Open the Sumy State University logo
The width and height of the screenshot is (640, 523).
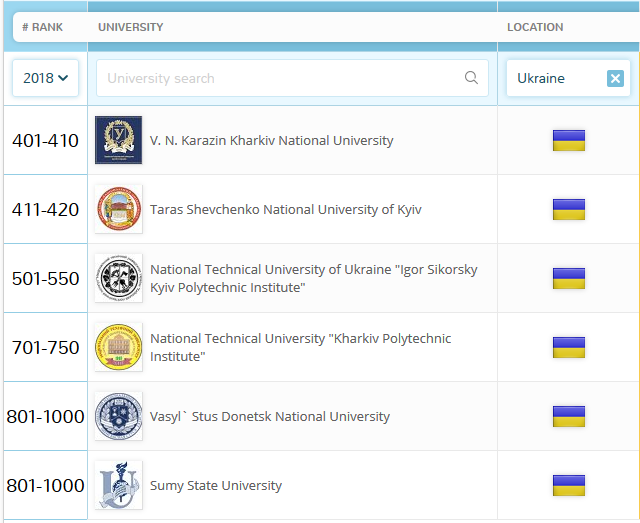[x=118, y=485]
